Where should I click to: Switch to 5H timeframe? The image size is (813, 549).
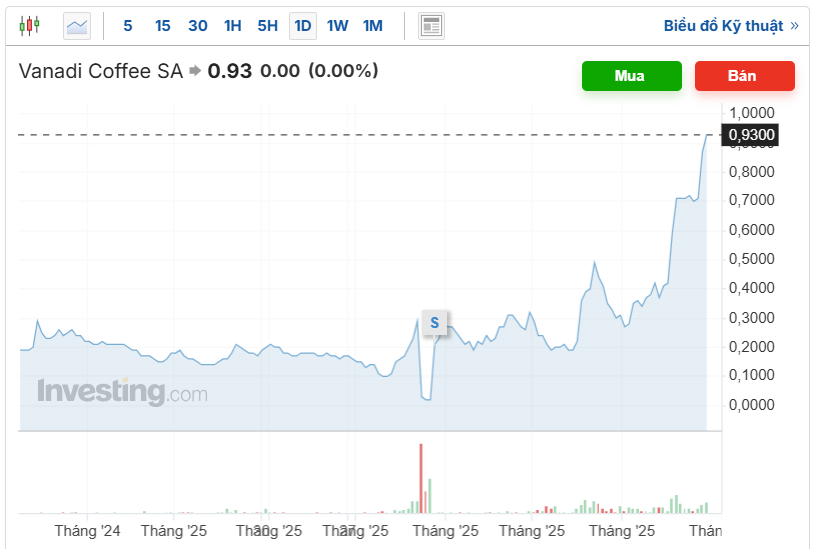(x=267, y=26)
